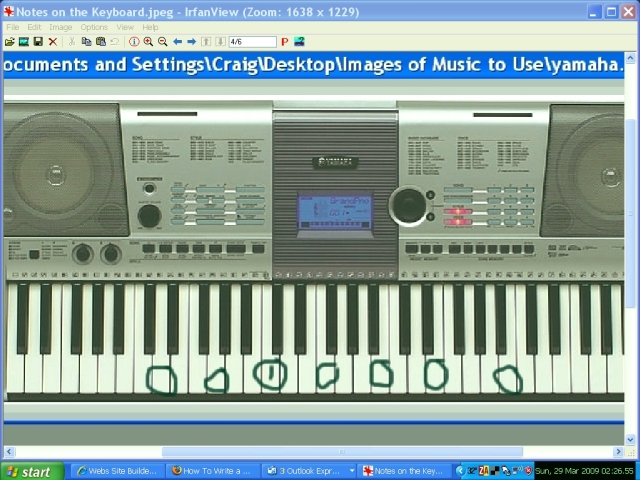Click the Windows Start button
This screenshot has width=640, height=480.
(x=30, y=472)
